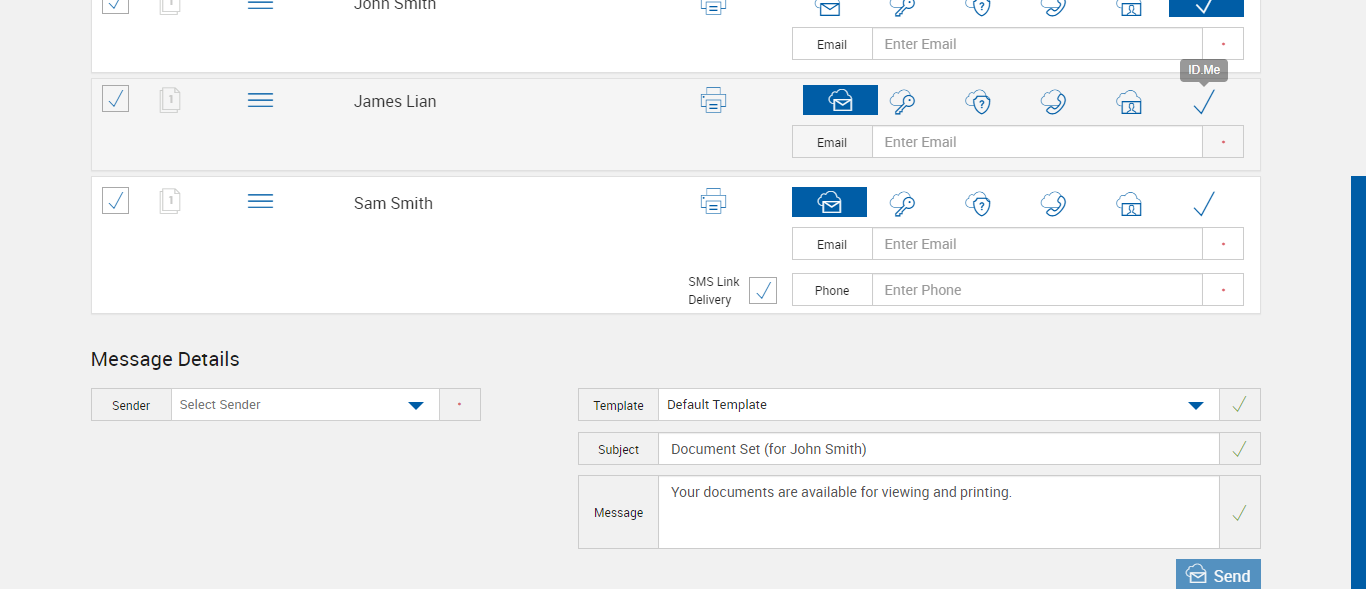Click the document page icon for James Lian
The width and height of the screenshot is (1366, 589).
(170, 100)
